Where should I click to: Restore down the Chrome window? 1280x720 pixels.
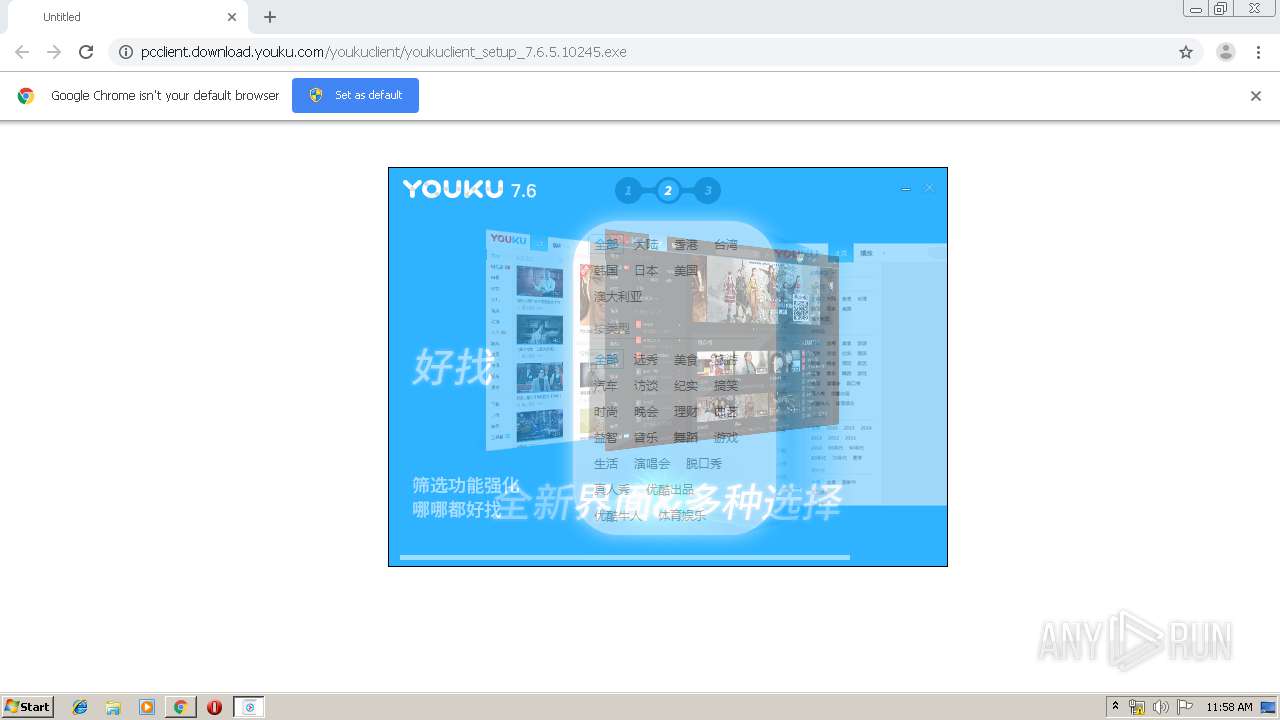[1220, 9]
